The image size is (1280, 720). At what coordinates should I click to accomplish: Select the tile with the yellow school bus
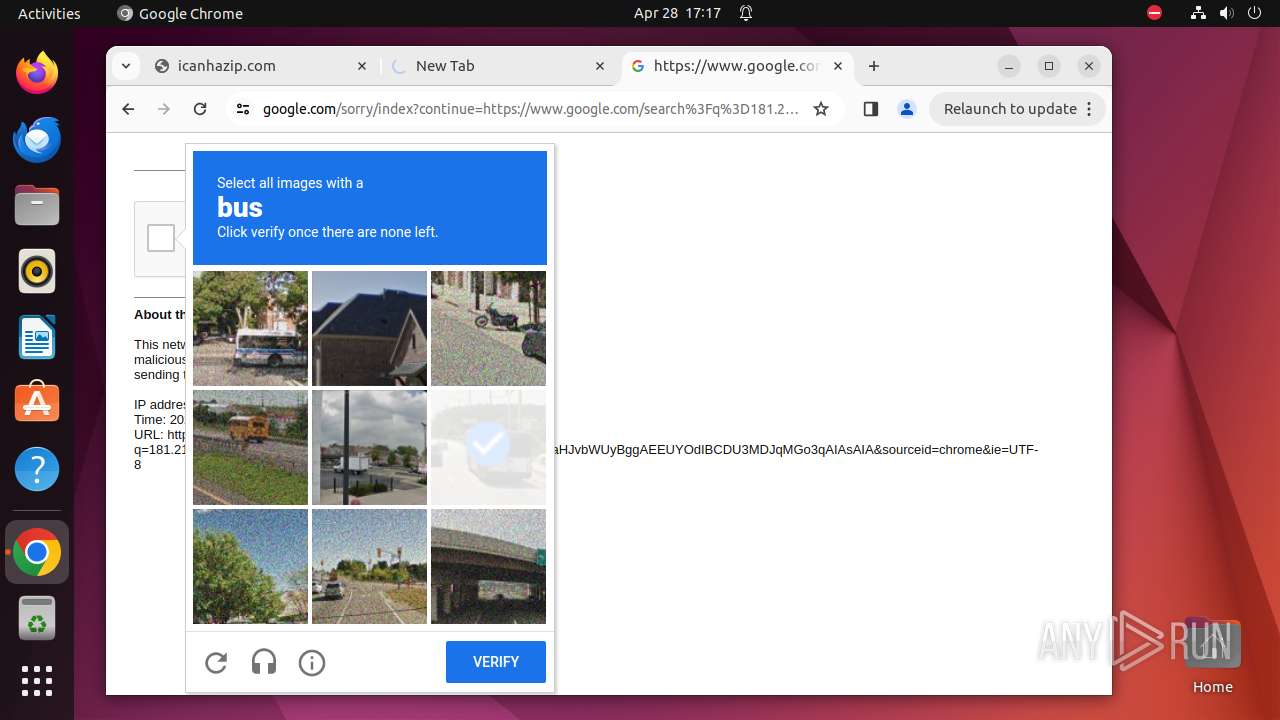tap(250, 447)
